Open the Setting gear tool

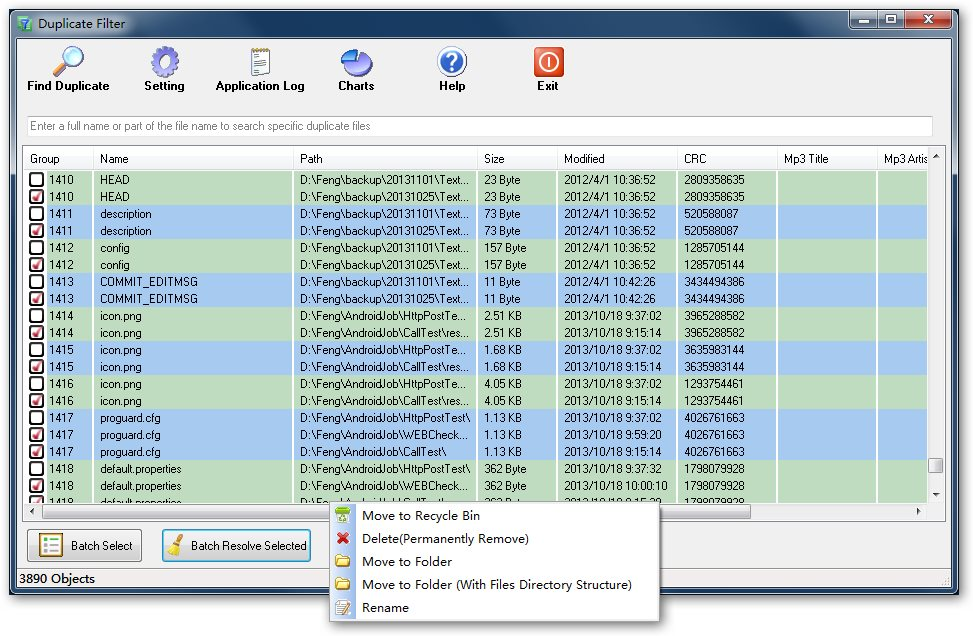tap(164, 69)
